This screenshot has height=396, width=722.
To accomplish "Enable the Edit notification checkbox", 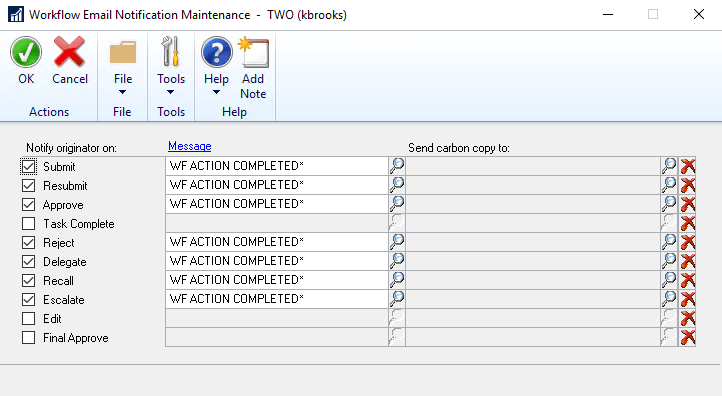I will click(29, 319).
